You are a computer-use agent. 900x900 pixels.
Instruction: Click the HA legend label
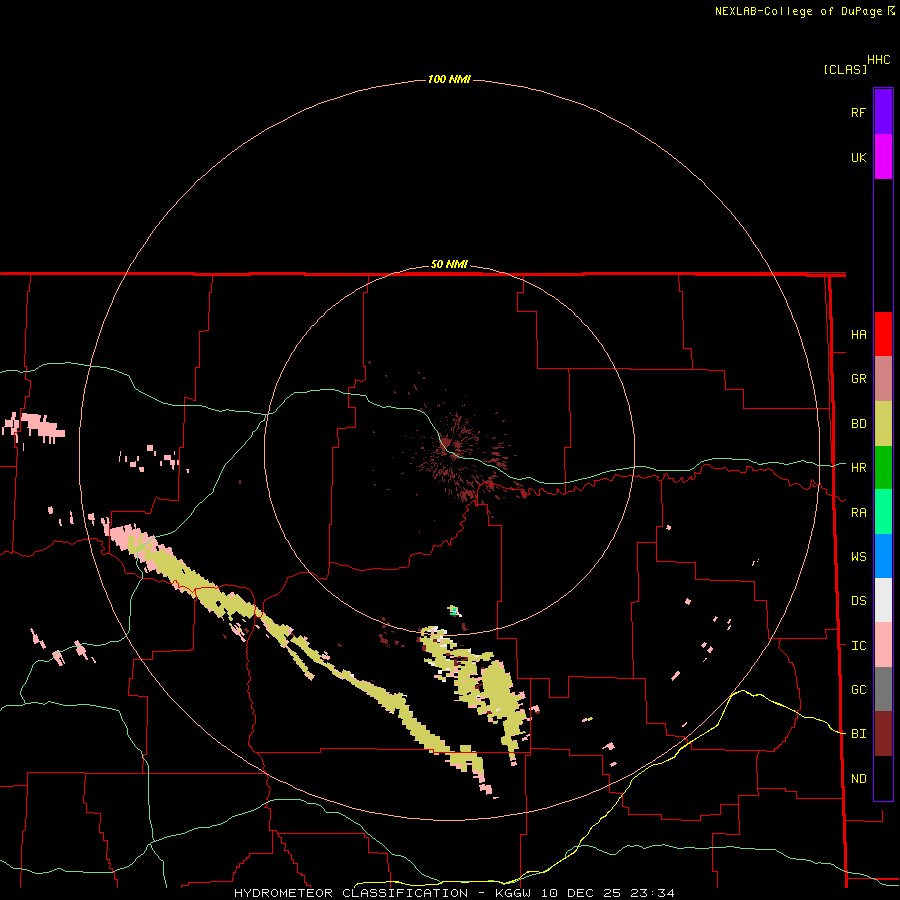tap(858, 335)
